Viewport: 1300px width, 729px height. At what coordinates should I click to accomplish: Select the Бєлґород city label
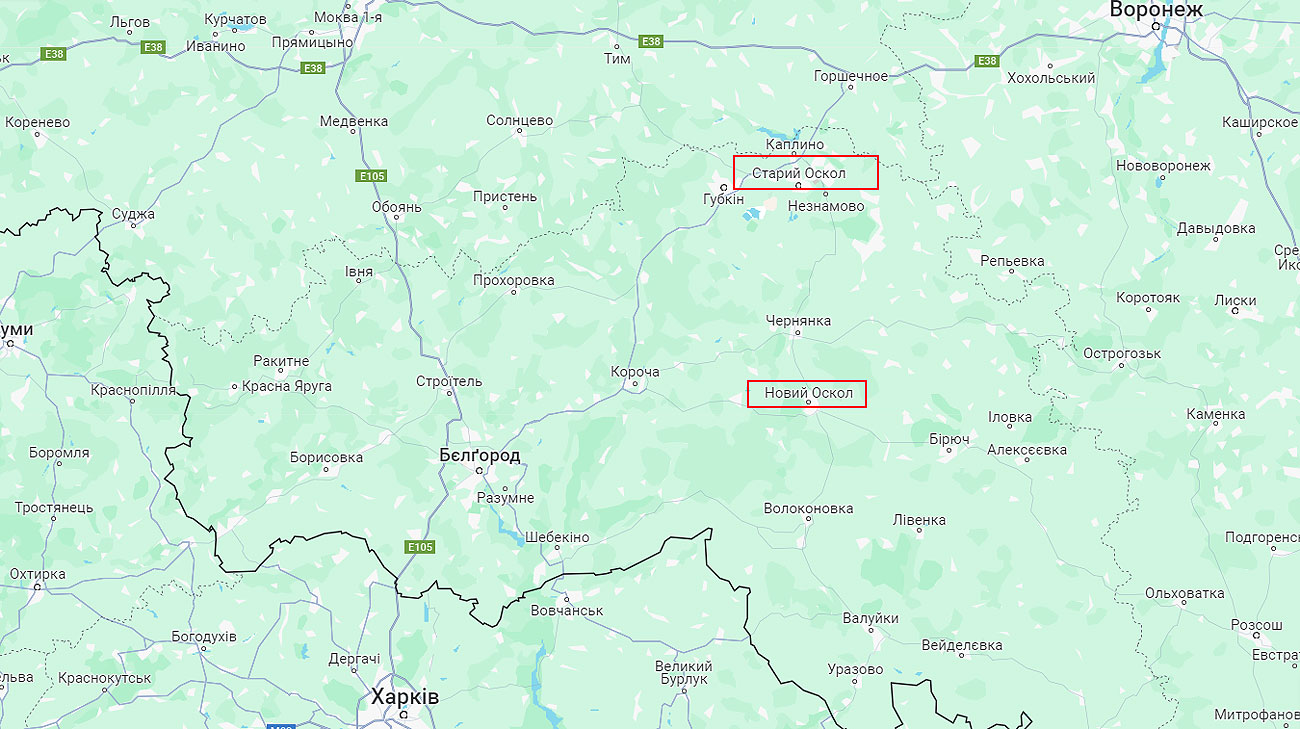480,455
